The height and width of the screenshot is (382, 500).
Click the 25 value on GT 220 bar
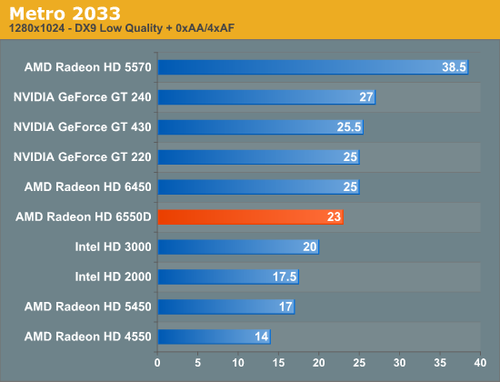pyautogui.click(x=350, y=157)
